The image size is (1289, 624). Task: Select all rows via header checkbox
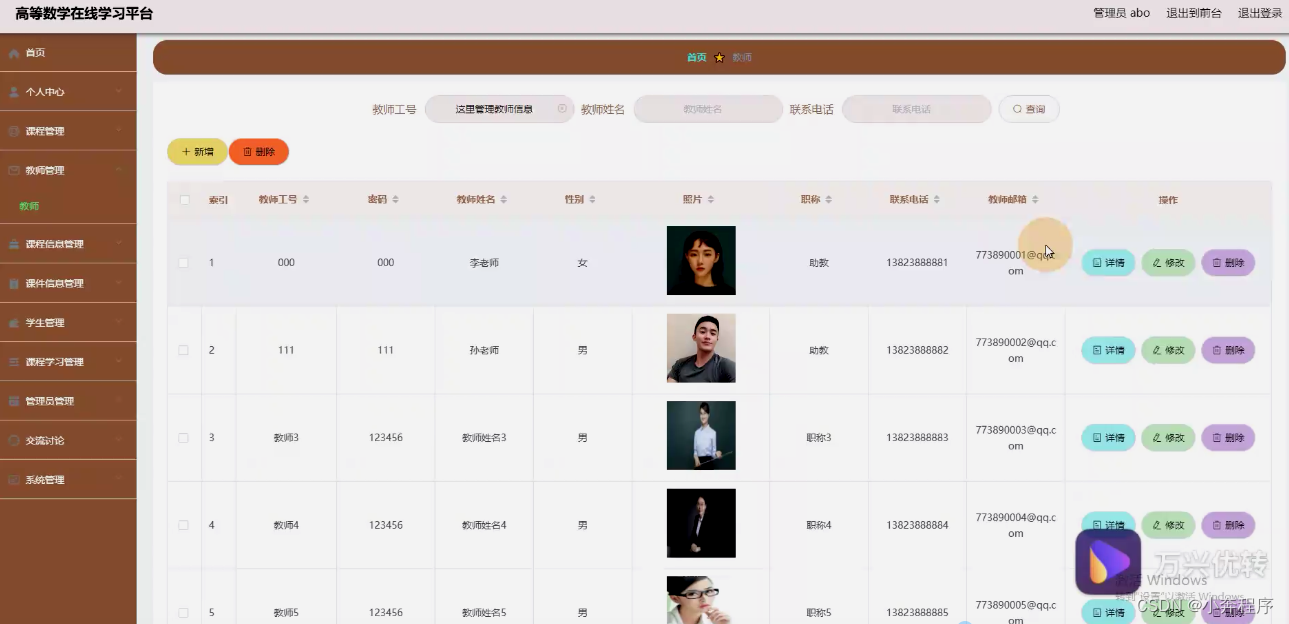pyautogui.click(x=184, y=200)
